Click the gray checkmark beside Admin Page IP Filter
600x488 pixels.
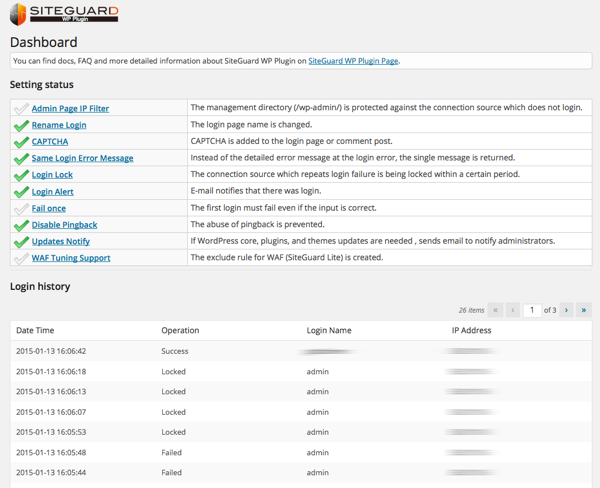[21, 108]
